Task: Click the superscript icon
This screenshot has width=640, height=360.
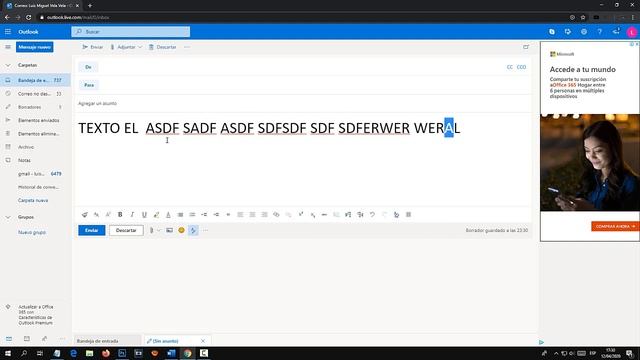Action: tap(300, 215)
